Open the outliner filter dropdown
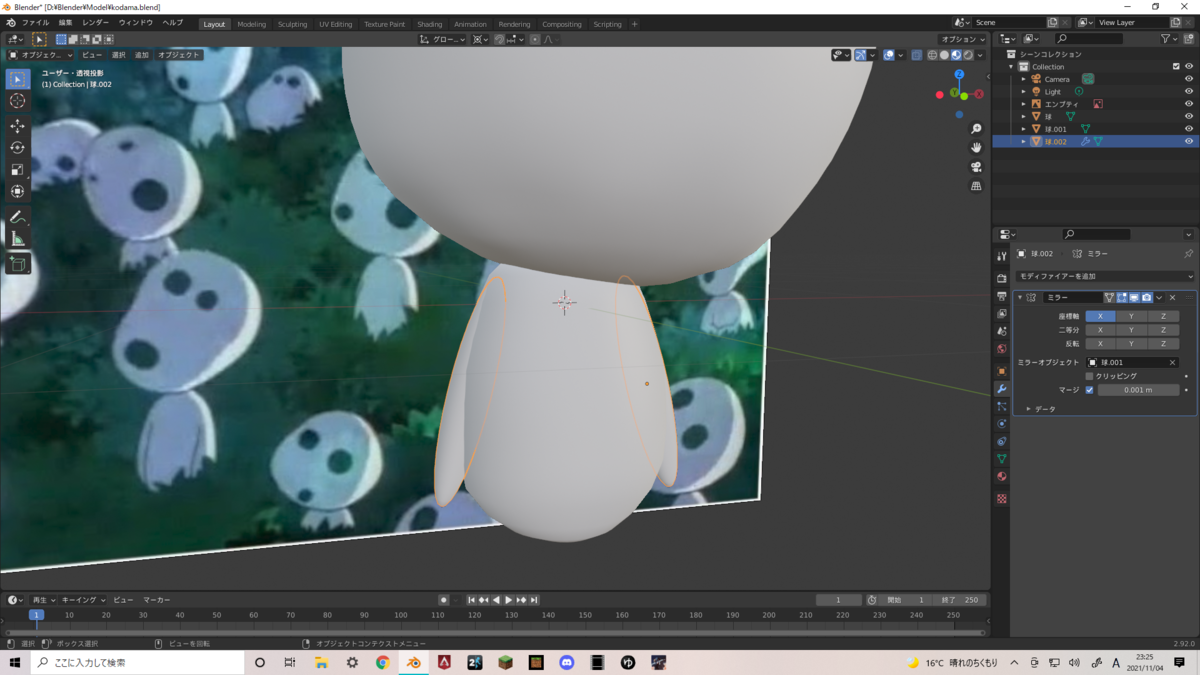 (1169, 39)
